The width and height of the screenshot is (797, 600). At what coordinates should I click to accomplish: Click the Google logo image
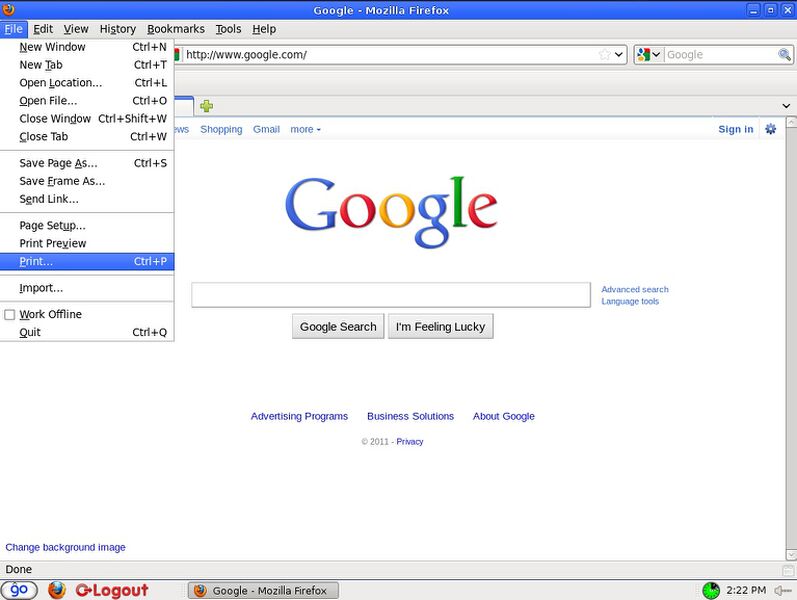tap(391, 212)
